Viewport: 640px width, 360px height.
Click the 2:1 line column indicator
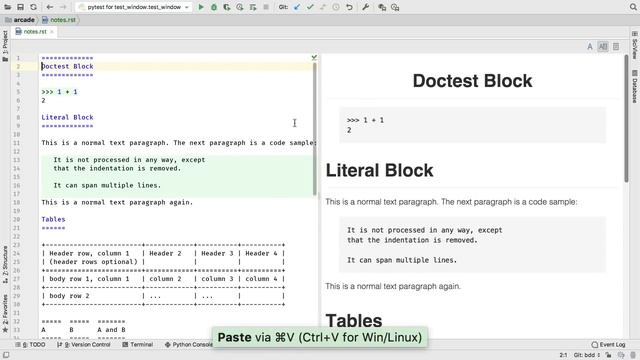[563, 355]
